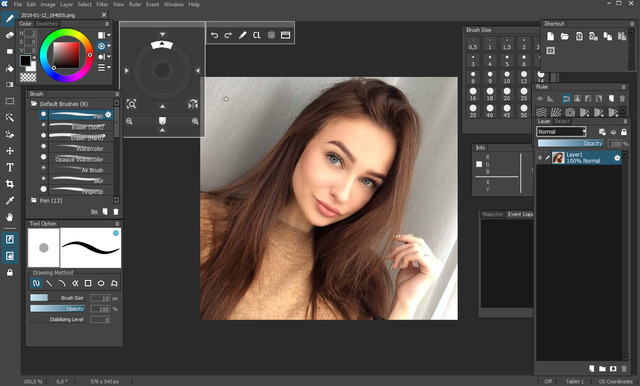Toggle ruler visibility eye in Ruler panel
Screen dimensions: 640x386
(540, 98)
